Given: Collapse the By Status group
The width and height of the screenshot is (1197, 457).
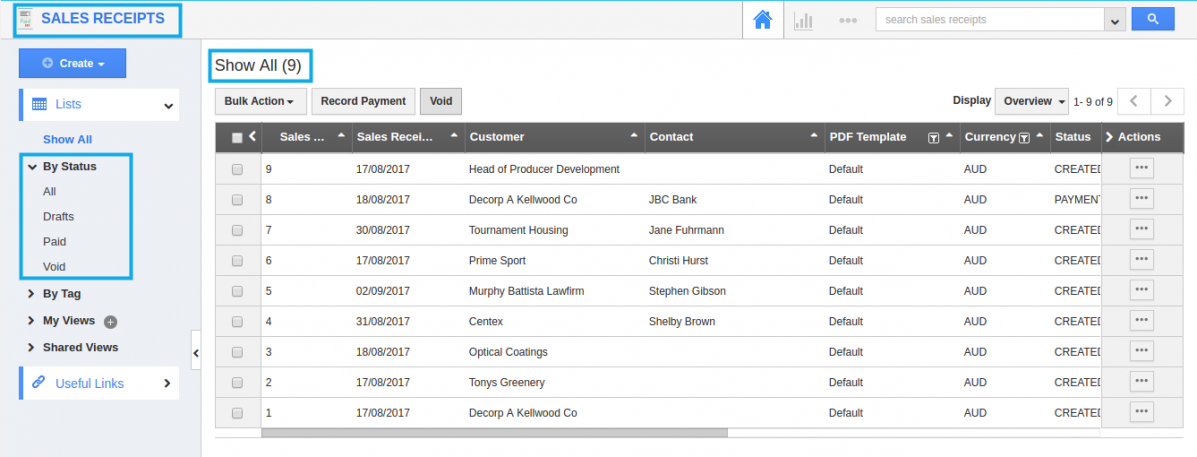Looking at the screenshot, I should 32,166.
